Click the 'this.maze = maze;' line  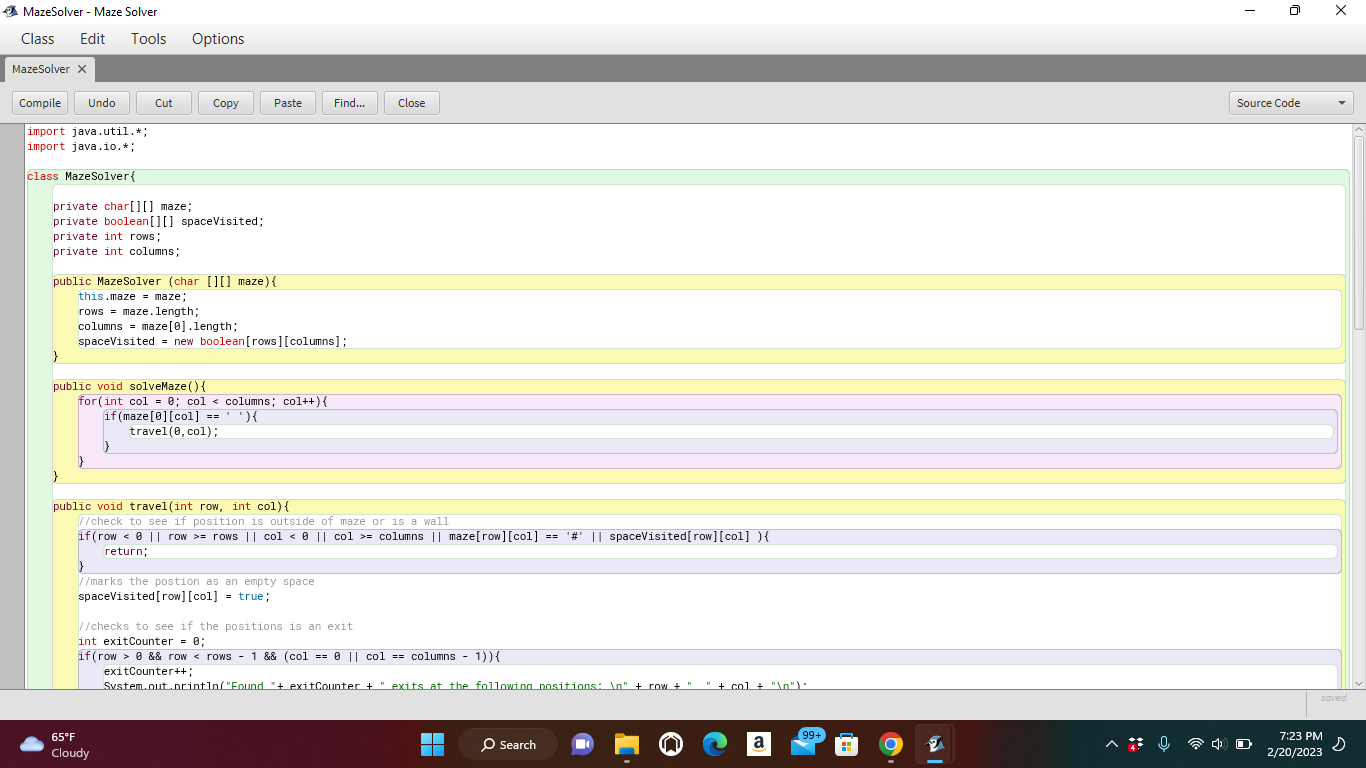click(x=133, y=296)
